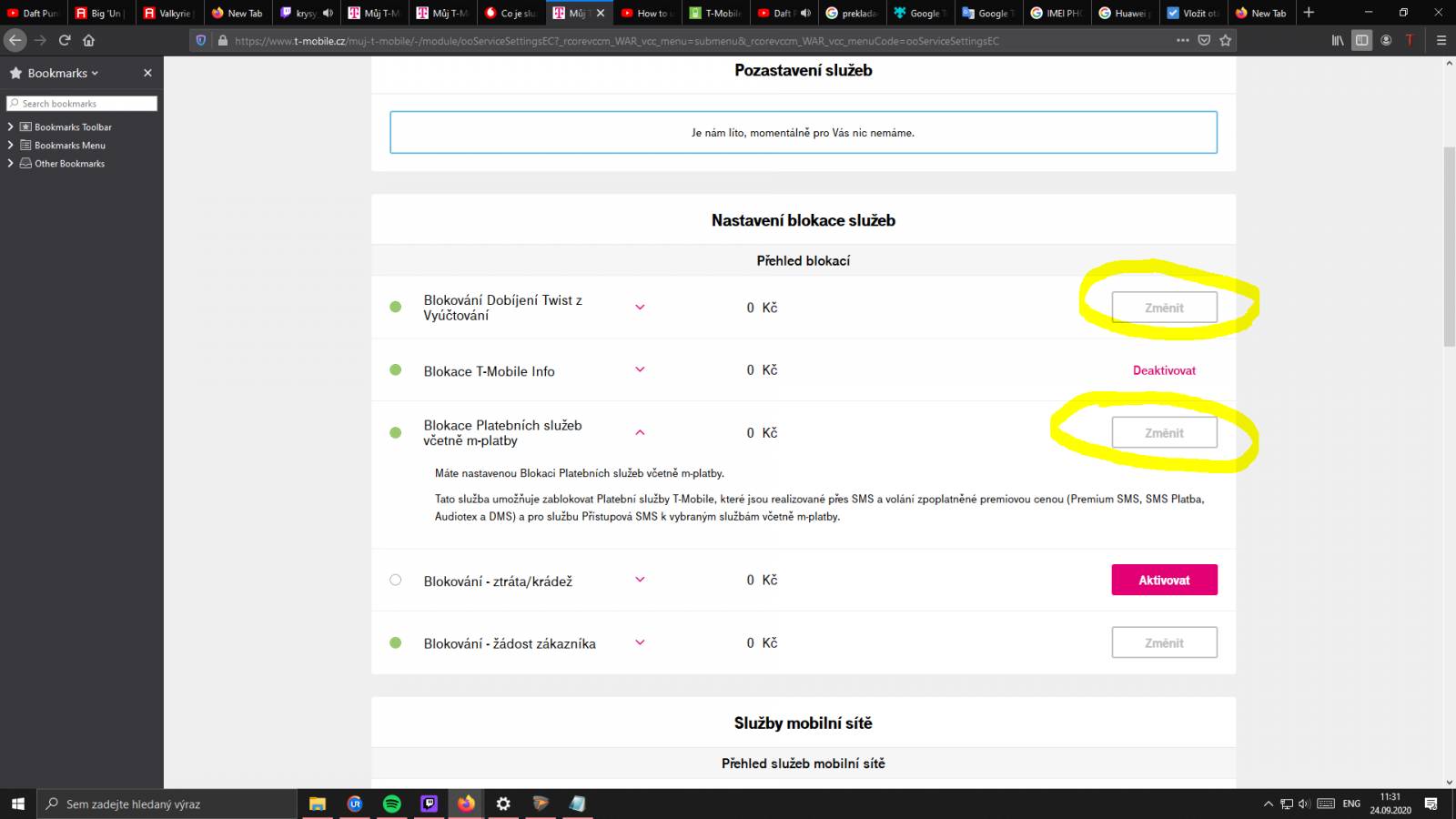The width and height of the screenshot is (1456, 819).
Task: Click Aktivovat for Blokování - ztráta/krádež
Action: point(1164,580)
